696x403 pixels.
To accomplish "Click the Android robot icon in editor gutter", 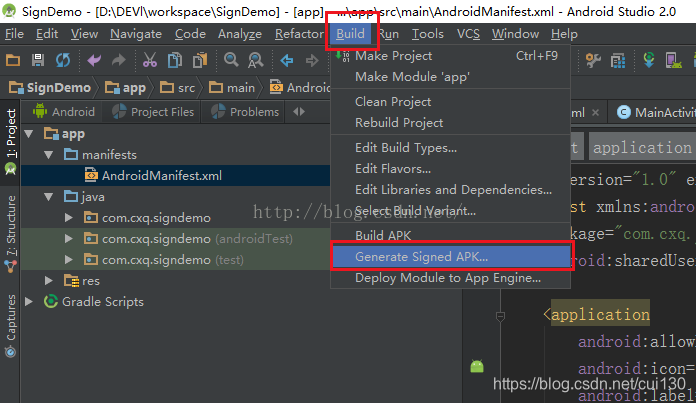I will 477,366.
